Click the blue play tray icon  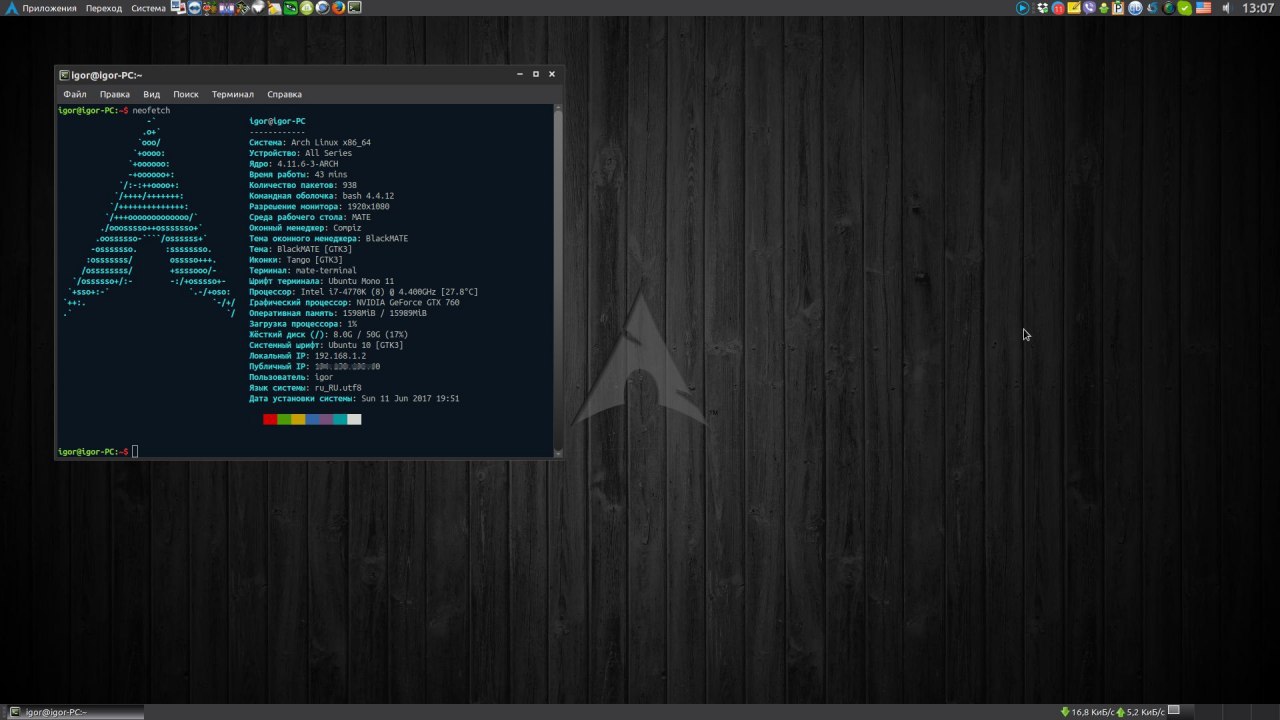1023,8
